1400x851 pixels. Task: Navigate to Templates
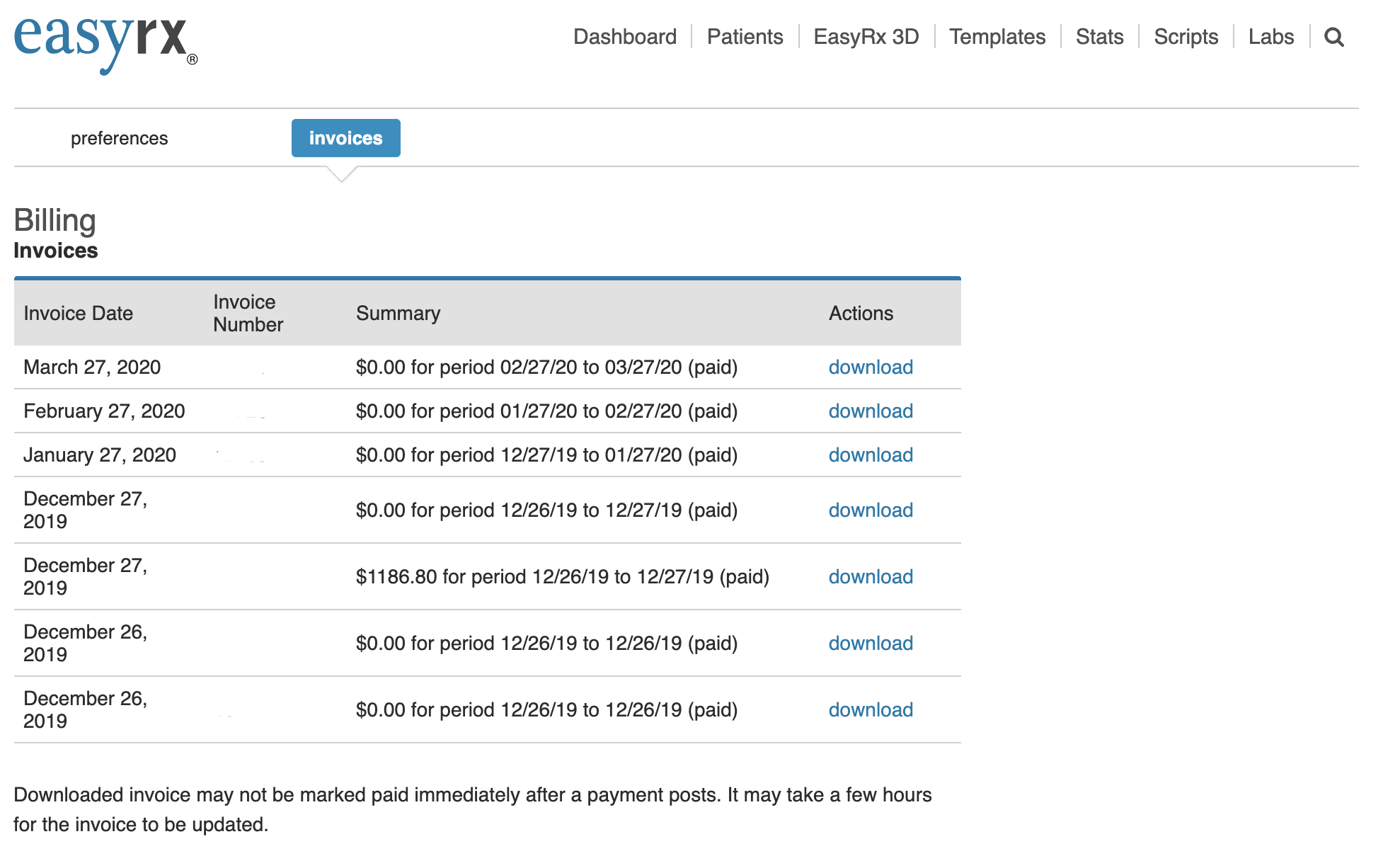click(997, 37)
